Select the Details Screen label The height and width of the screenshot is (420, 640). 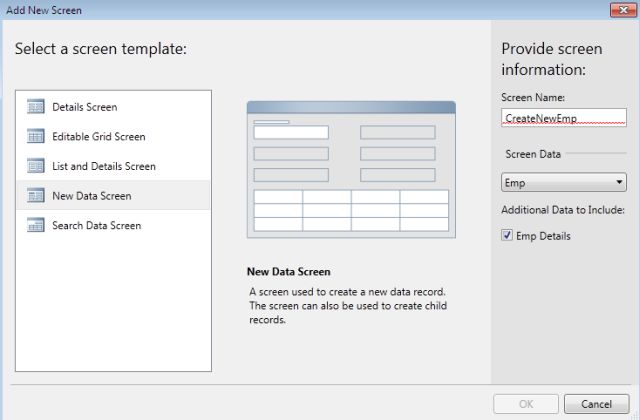84,107
